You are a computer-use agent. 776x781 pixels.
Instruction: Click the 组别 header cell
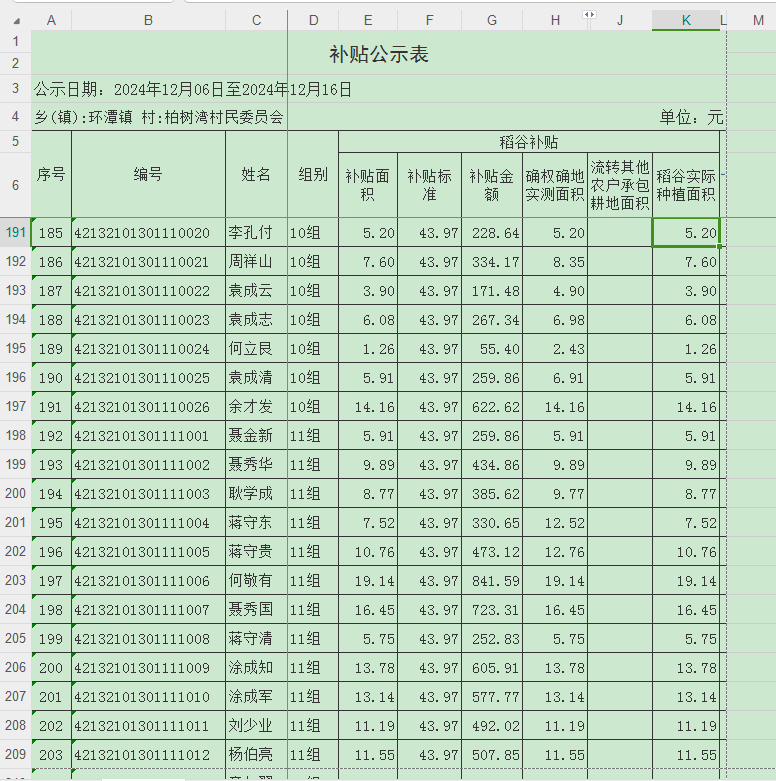pos(313,174)
